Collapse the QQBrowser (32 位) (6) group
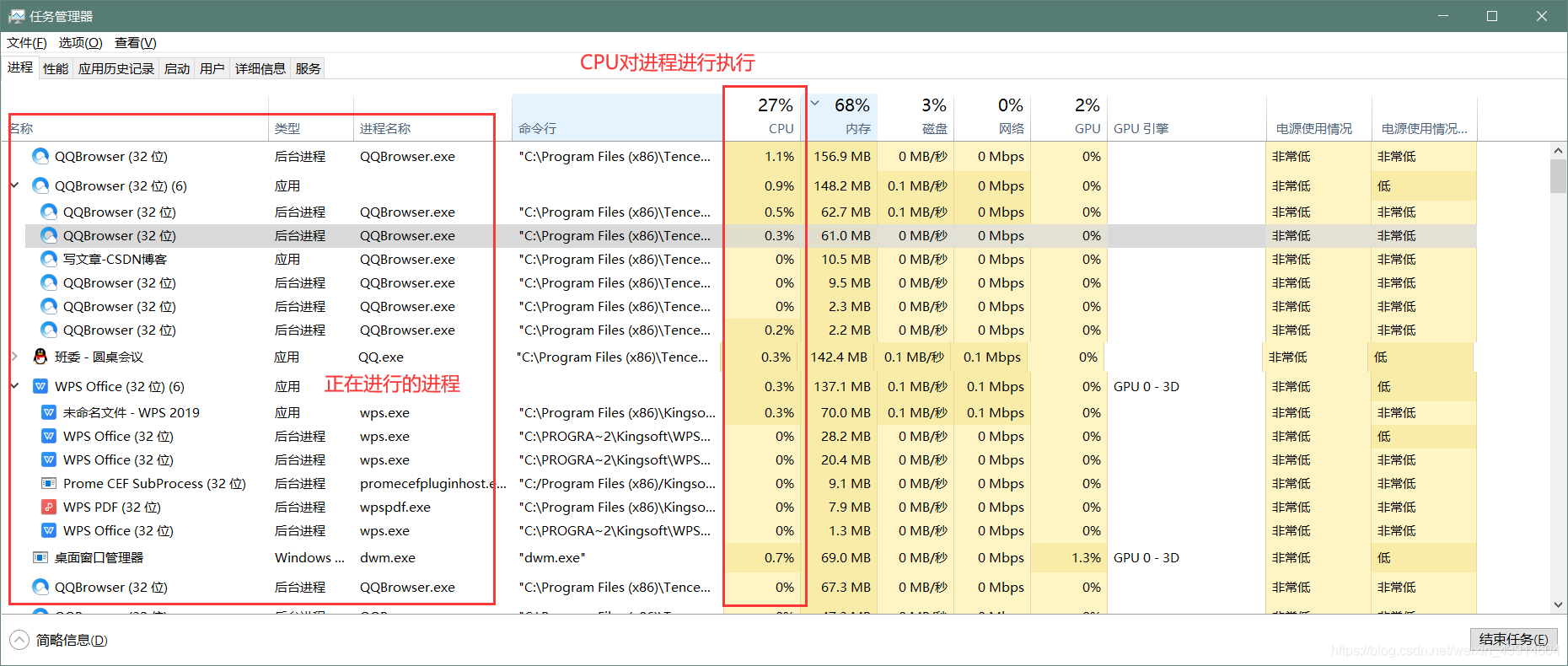Viewport: 1568px width, 666px height. tap(14, 185)
